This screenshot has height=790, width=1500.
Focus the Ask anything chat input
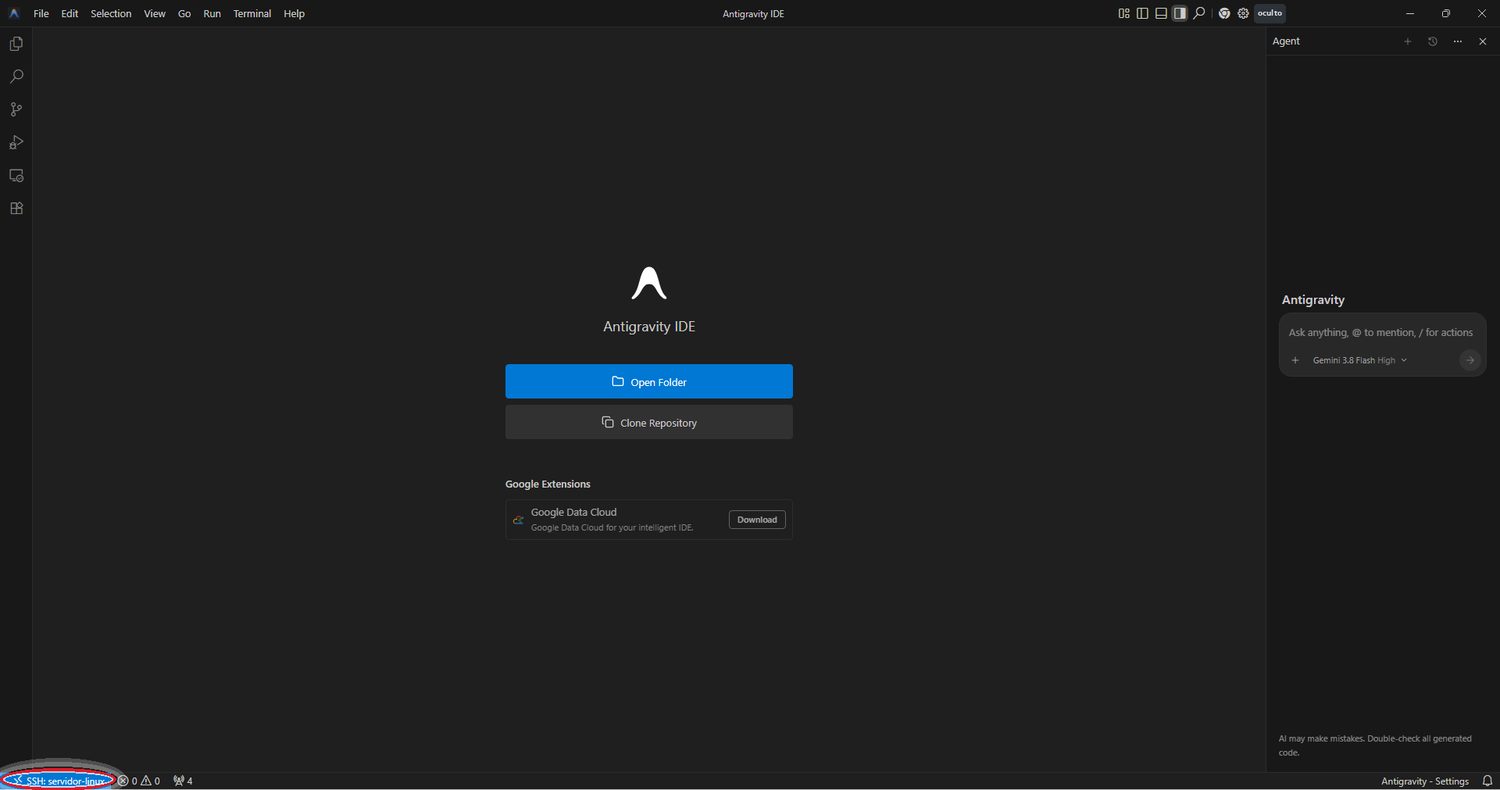point(1382,332)
